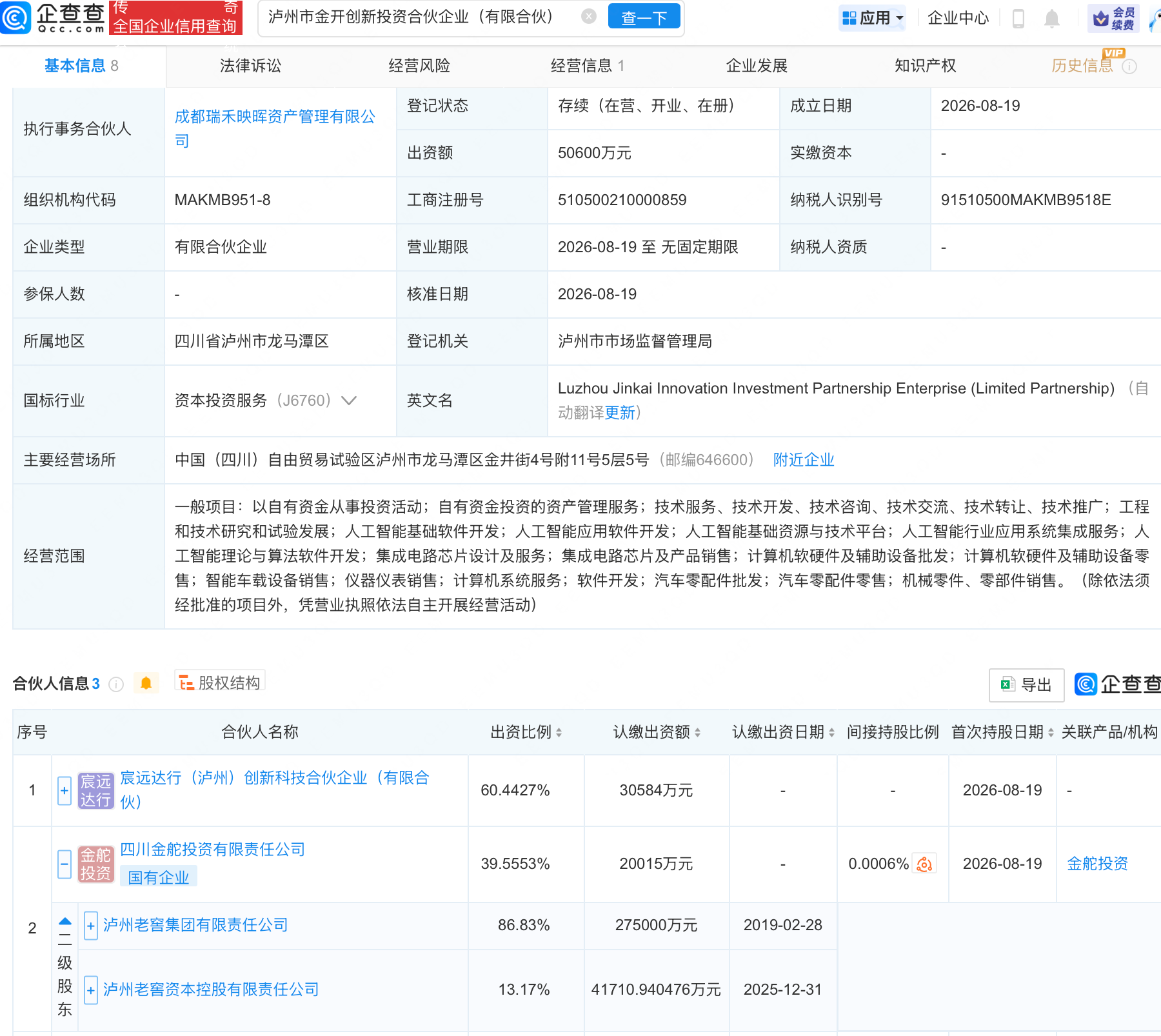The image size is (1161, 1036).
Task: Open 宸远达行（泸州）创新科技合伙企业 link
Action: coord(275,790)
